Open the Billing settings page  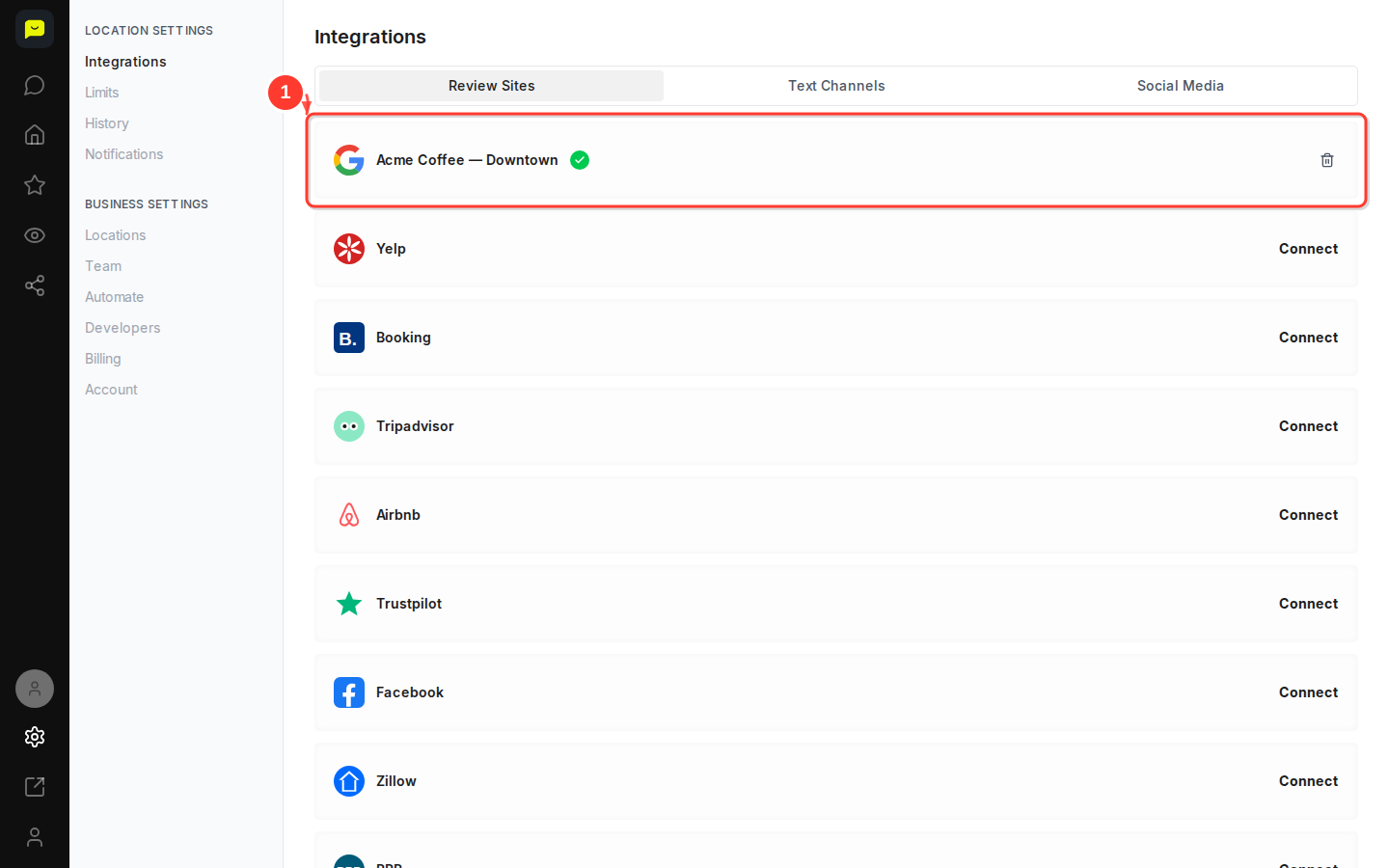[103, 359]
